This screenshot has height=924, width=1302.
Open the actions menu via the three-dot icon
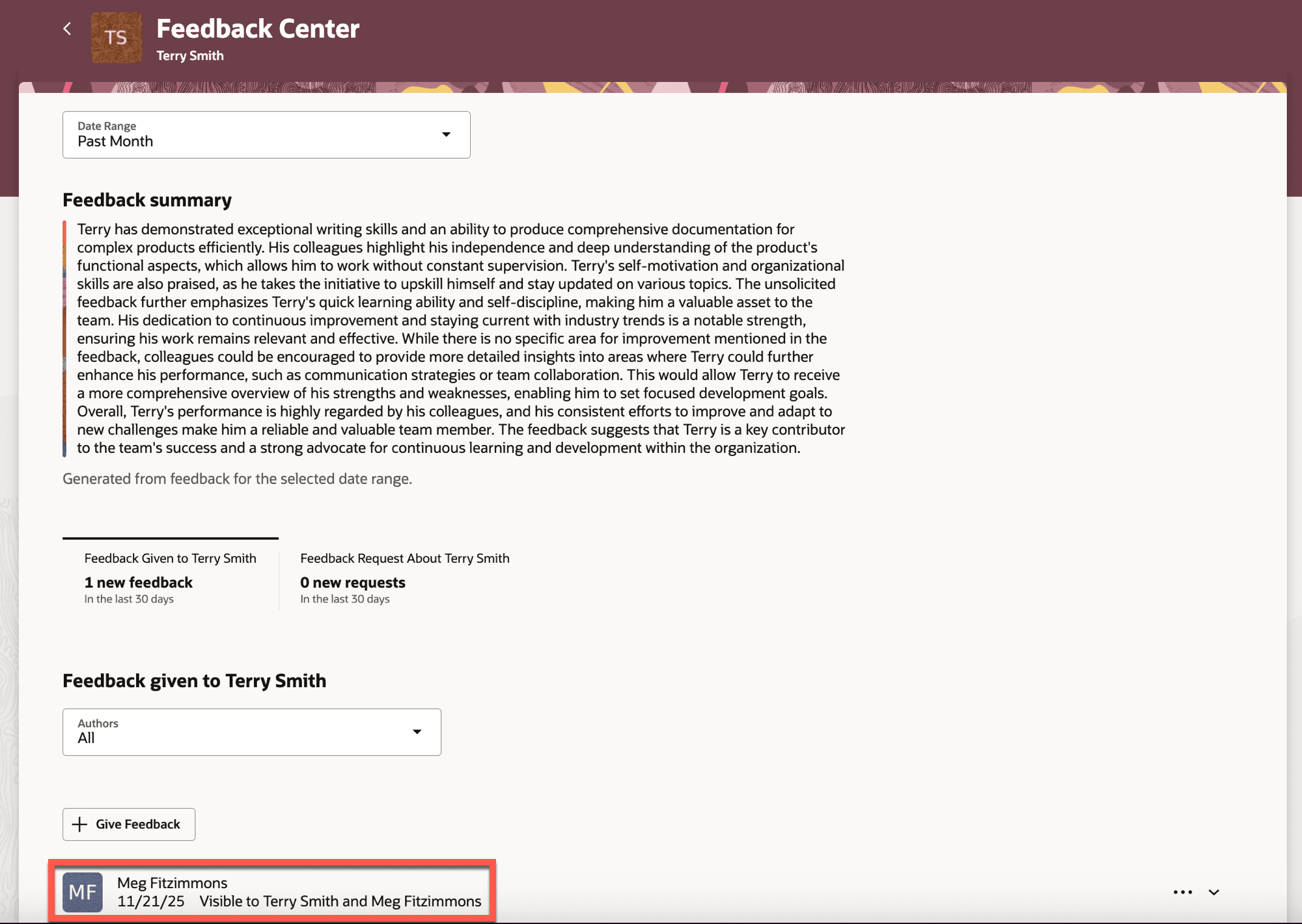coord(1183,892)
